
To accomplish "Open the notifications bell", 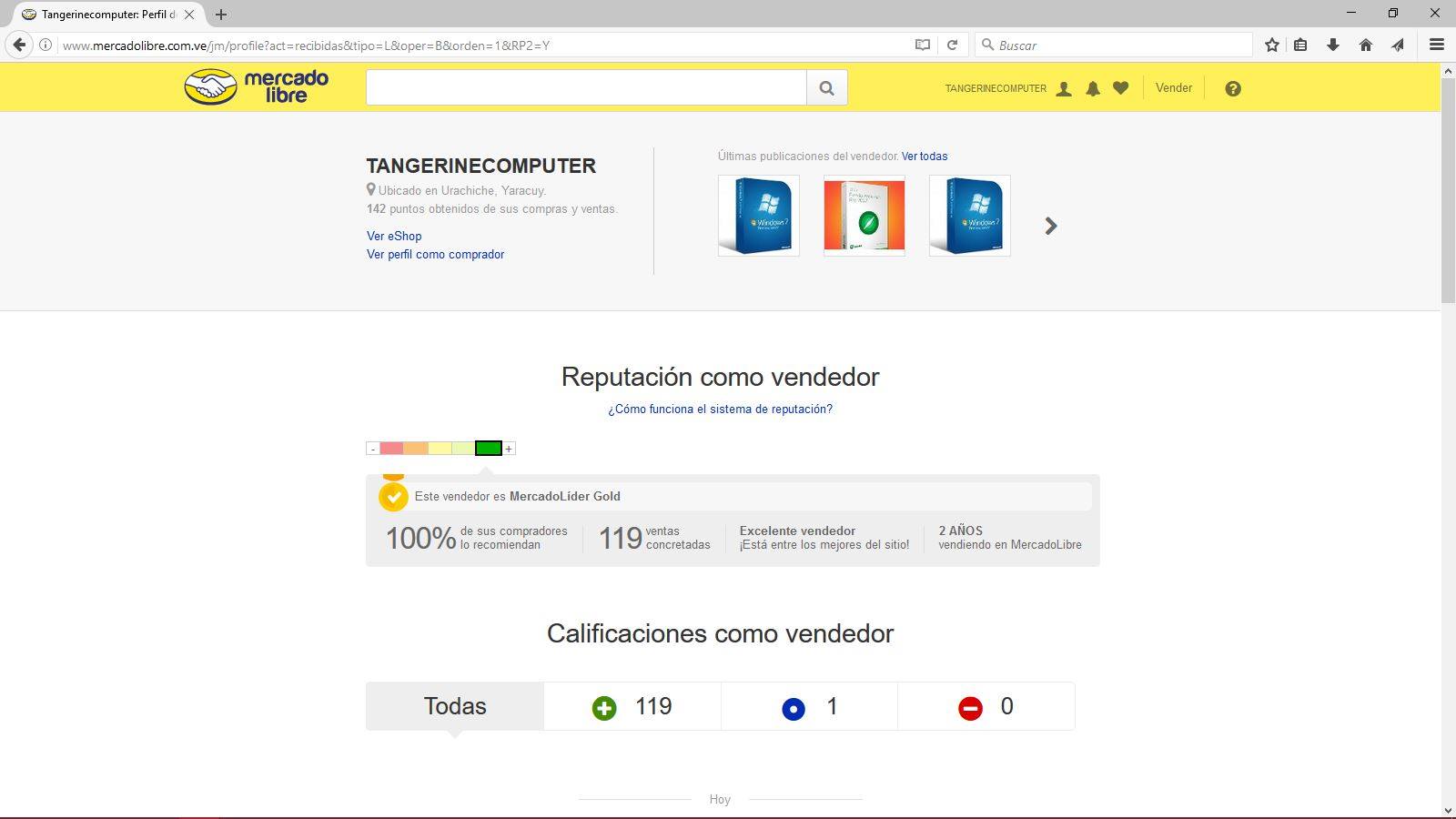I will (1093, 88).
